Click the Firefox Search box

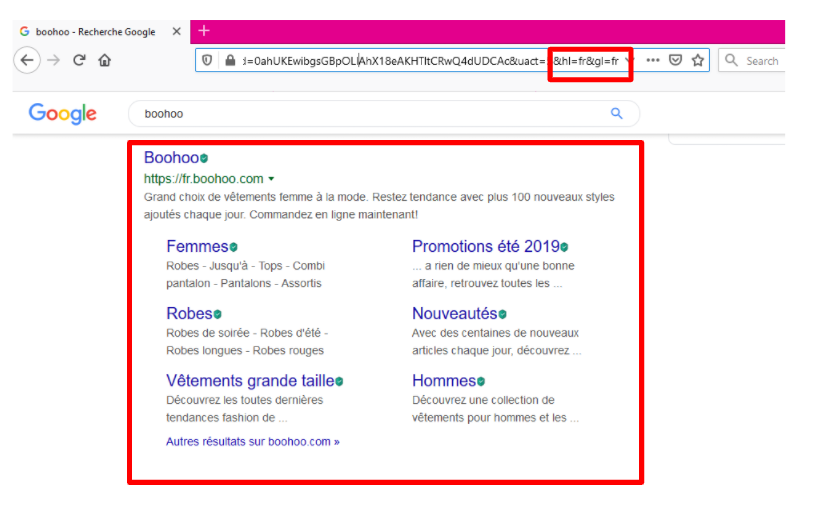click(752, 60)
